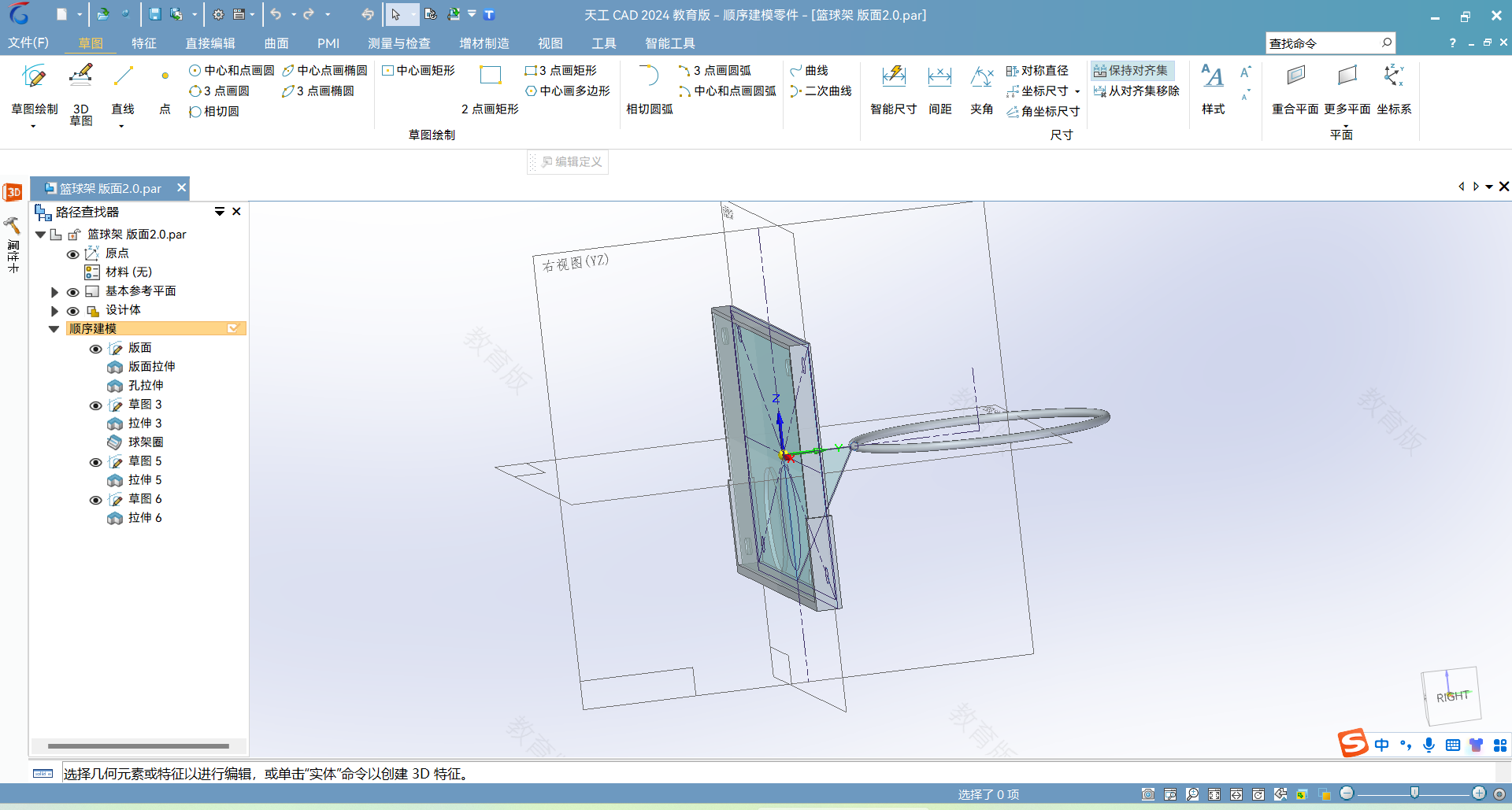Open the 路径查找器 panel options dropdown

[x=220, y=211]
